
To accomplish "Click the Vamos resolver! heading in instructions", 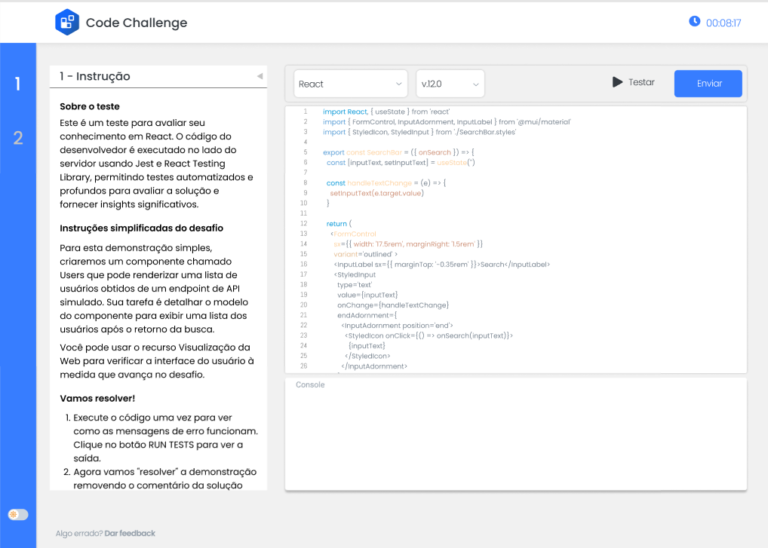I will pos(98,398).
